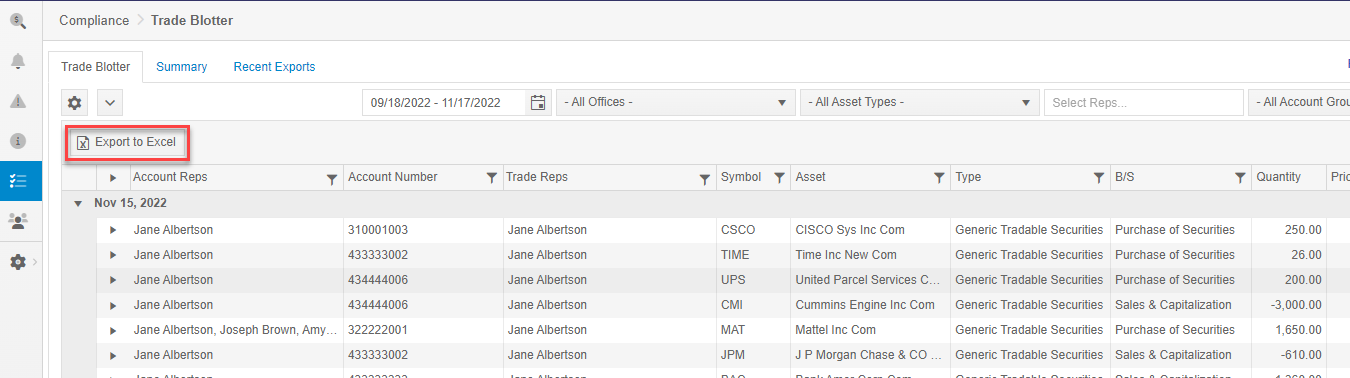Screen dimensions: 1350x378
Task: Expand all rows using the header arrow
Action: pyautogui.click(x=113, y=178)
